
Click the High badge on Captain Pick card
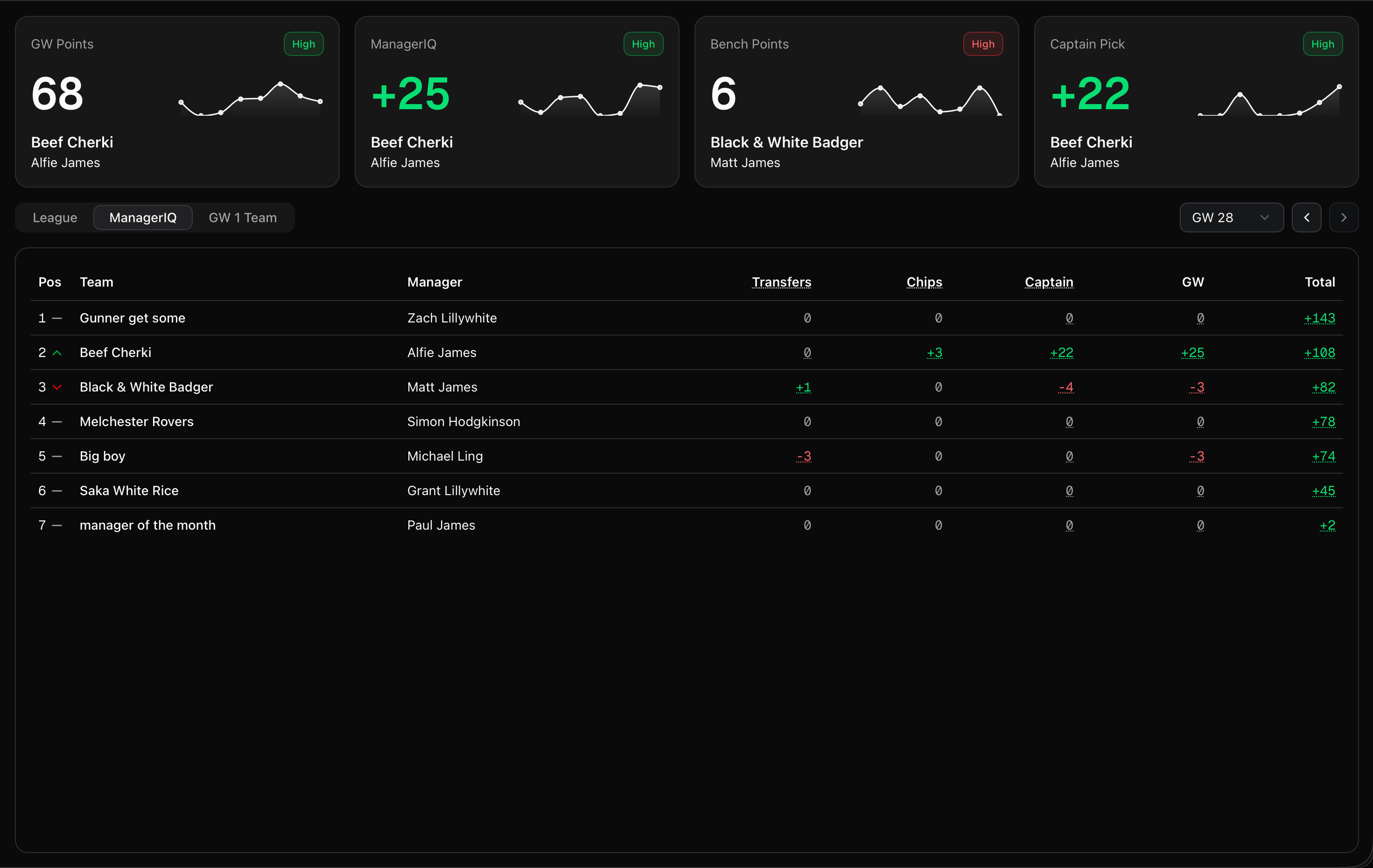tap(1323, 43)
